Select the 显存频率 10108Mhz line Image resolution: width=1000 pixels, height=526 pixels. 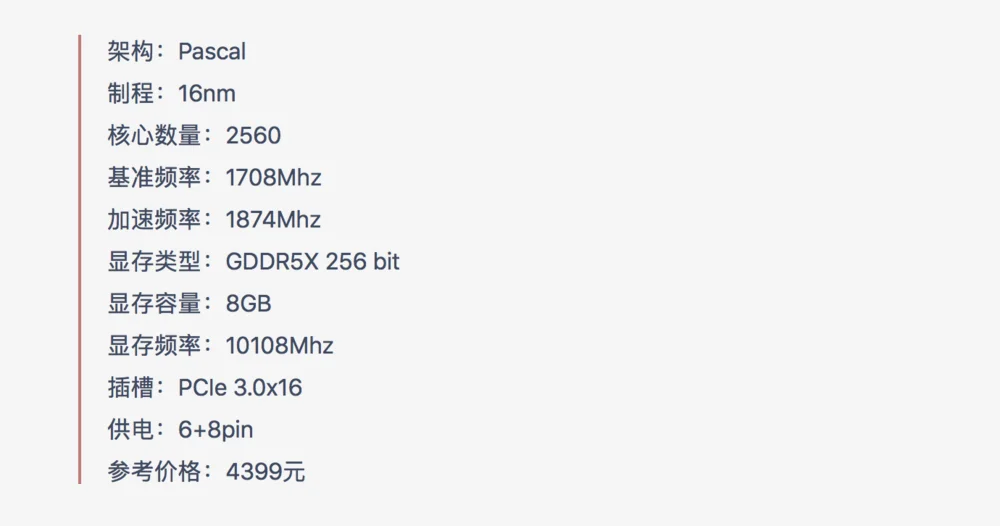click(x=221, y=346)
